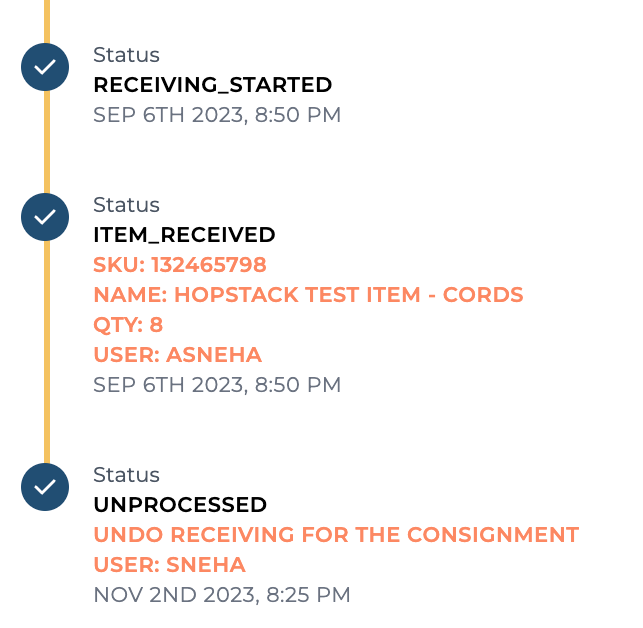Click the Status label above RECEIVING_STARTED
This screenshot has height=628, width=643.
tap(126, 55)
